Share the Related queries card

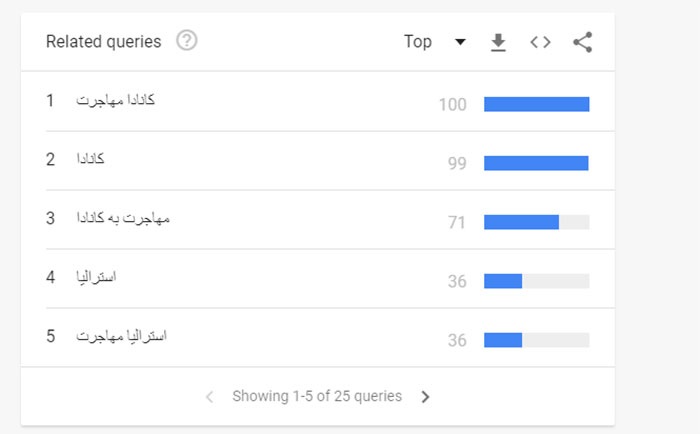coord(583,42)
